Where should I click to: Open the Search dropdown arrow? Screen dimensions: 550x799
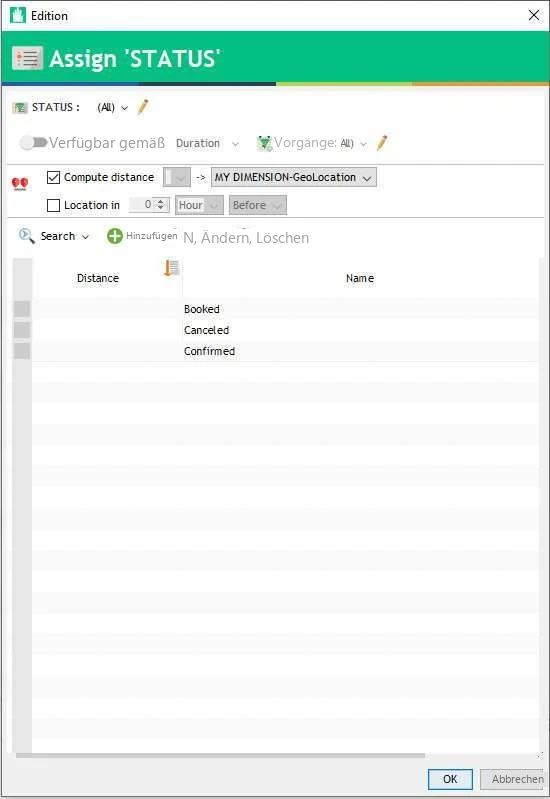[86, 237]
